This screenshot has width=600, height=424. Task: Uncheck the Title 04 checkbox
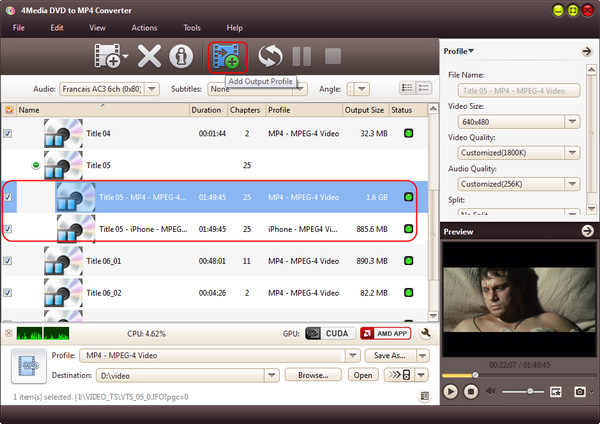click(x=9, y=133)
